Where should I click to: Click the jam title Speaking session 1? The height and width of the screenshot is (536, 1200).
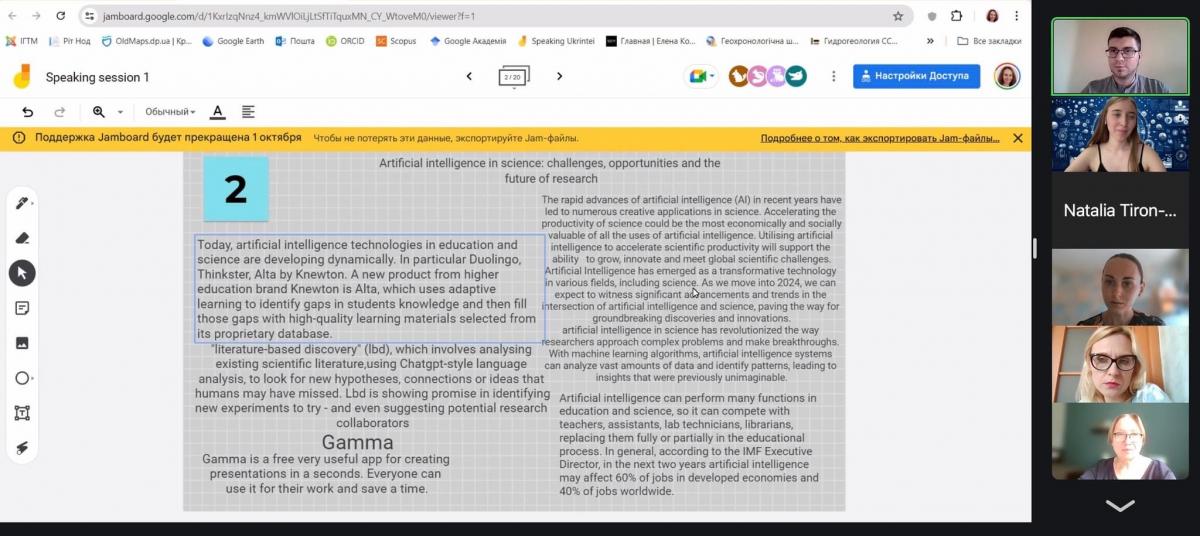(x=97, y=77)
